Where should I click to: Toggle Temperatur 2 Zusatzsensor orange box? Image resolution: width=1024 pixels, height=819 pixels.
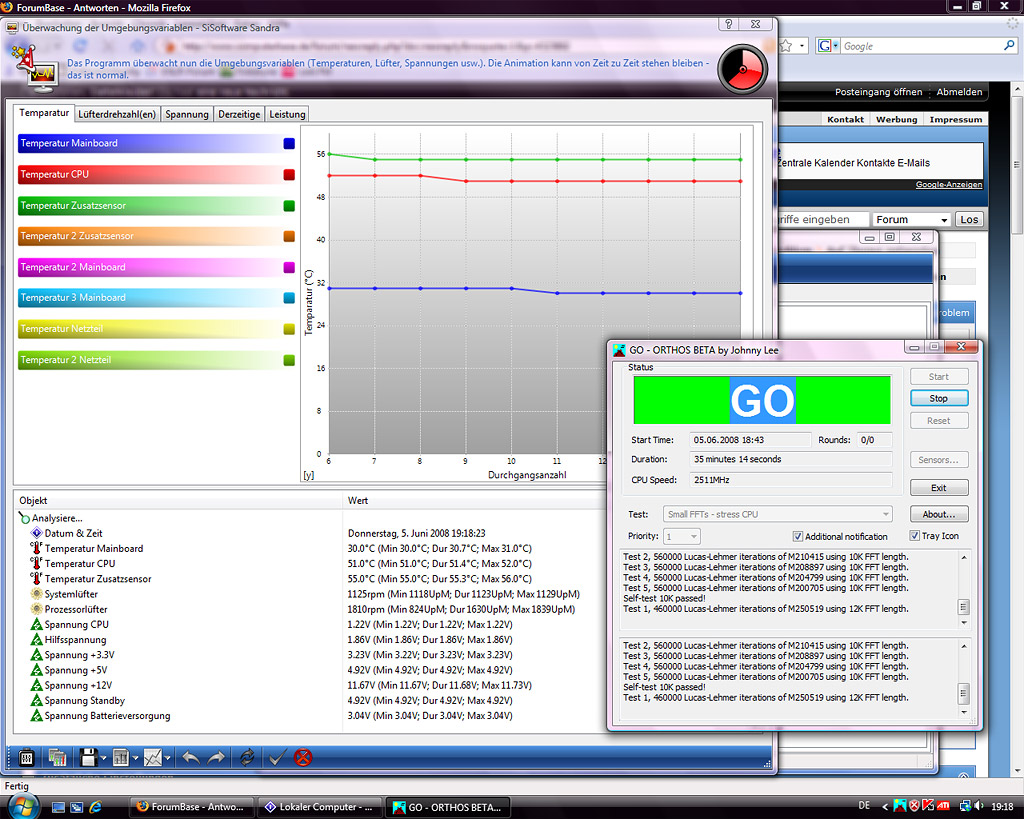(289, 236)
